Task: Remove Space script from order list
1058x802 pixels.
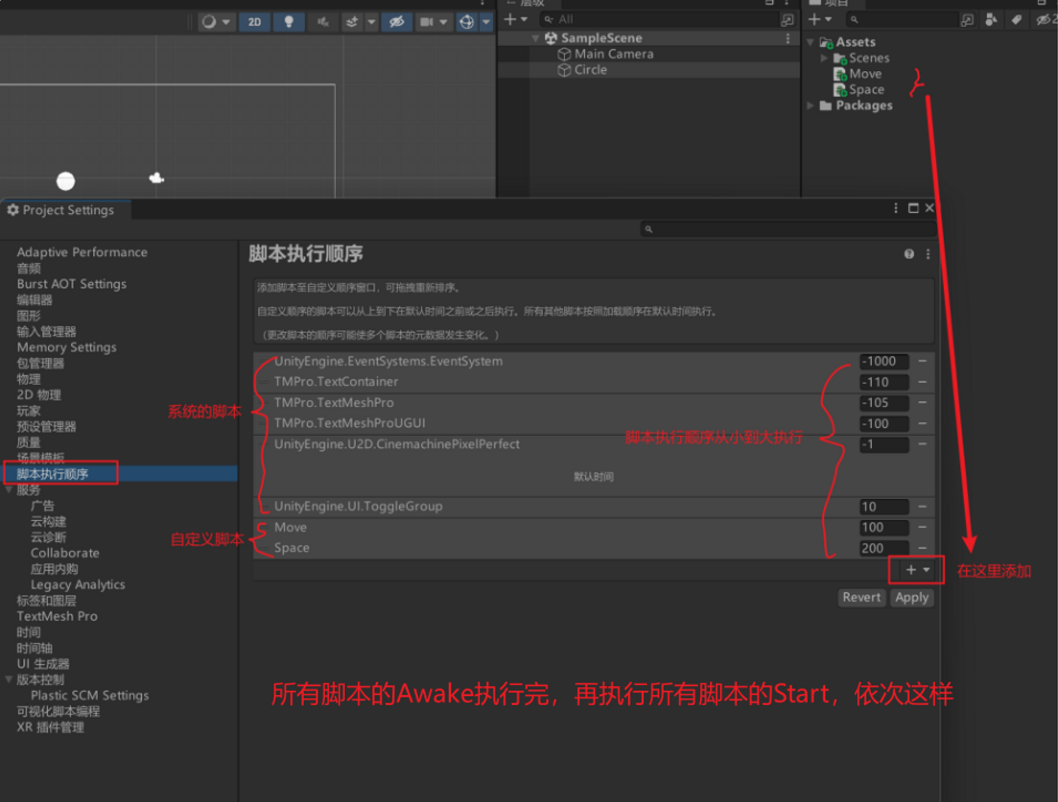Action: pyautogui.click(x=922, y=548)
